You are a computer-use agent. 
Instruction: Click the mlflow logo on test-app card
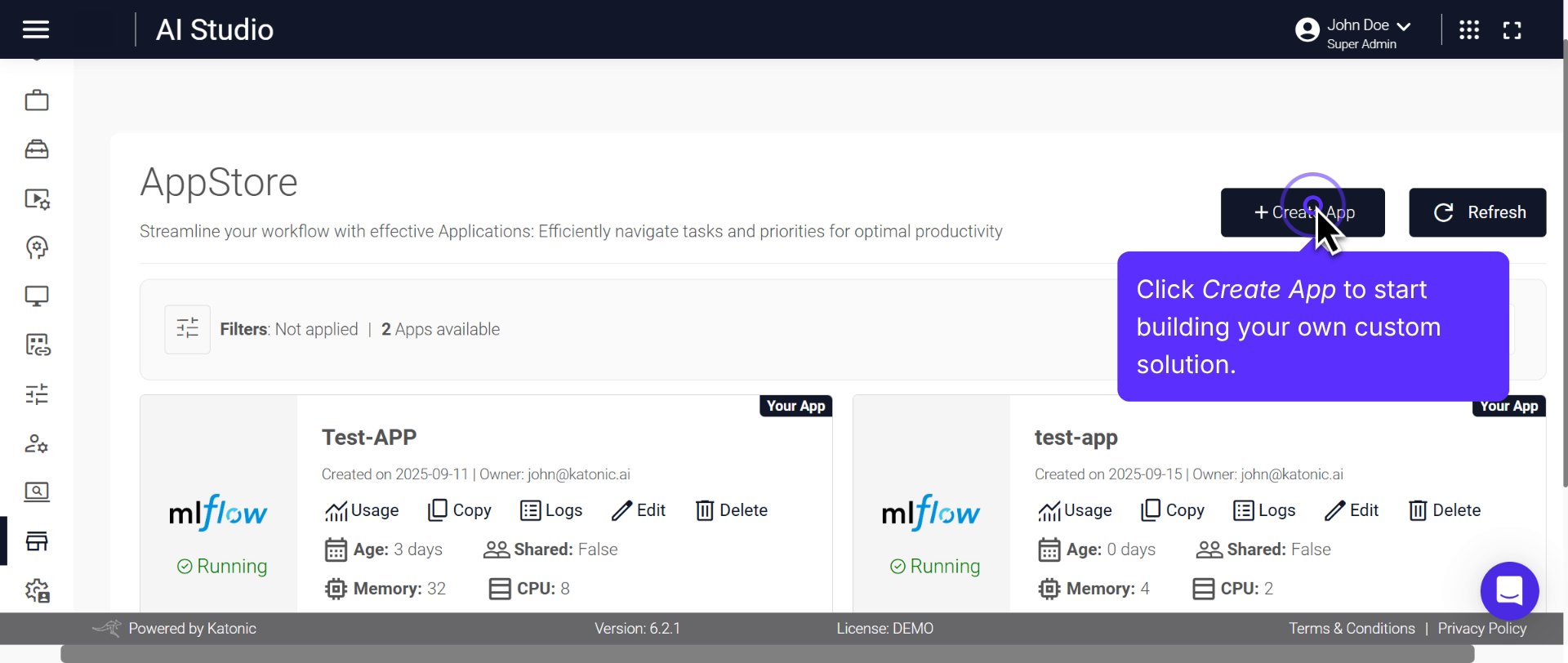[x=931, y=513]
